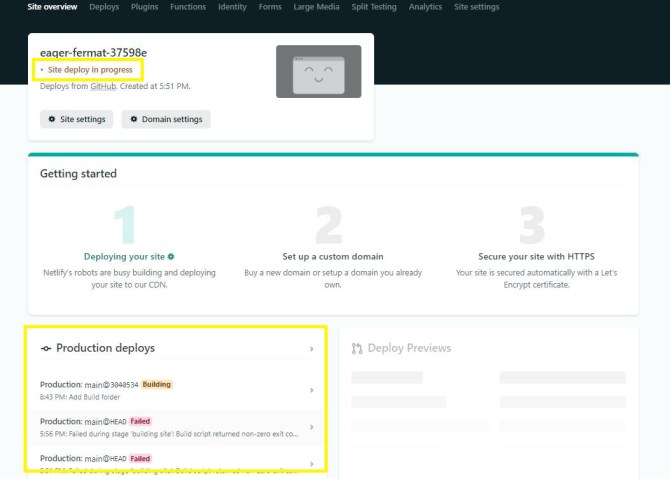Click chevron on the last failed deploy row
The image size is (670, 479).
click(x=311, y=464)
